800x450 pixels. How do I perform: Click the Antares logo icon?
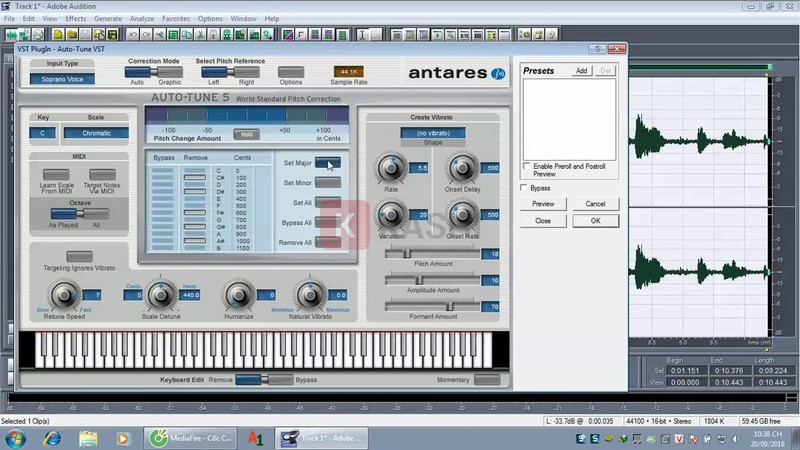[x=497, y=72]
